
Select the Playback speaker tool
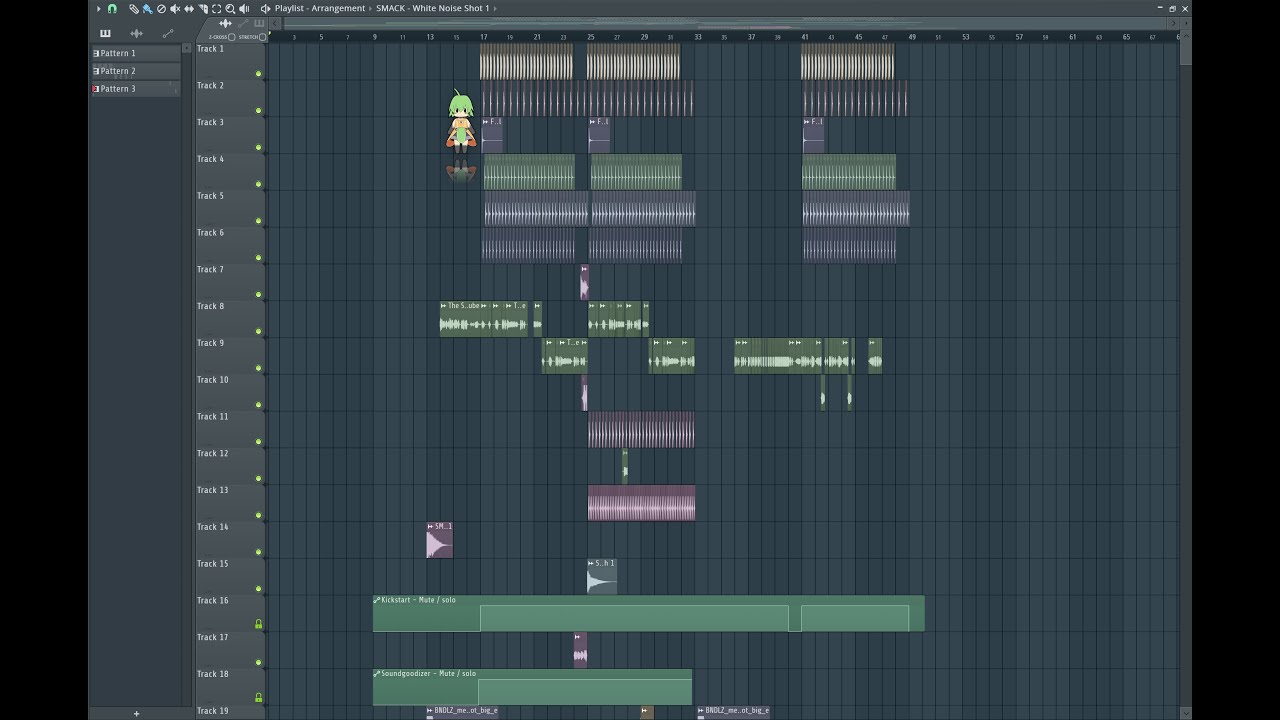coord(244,9)
